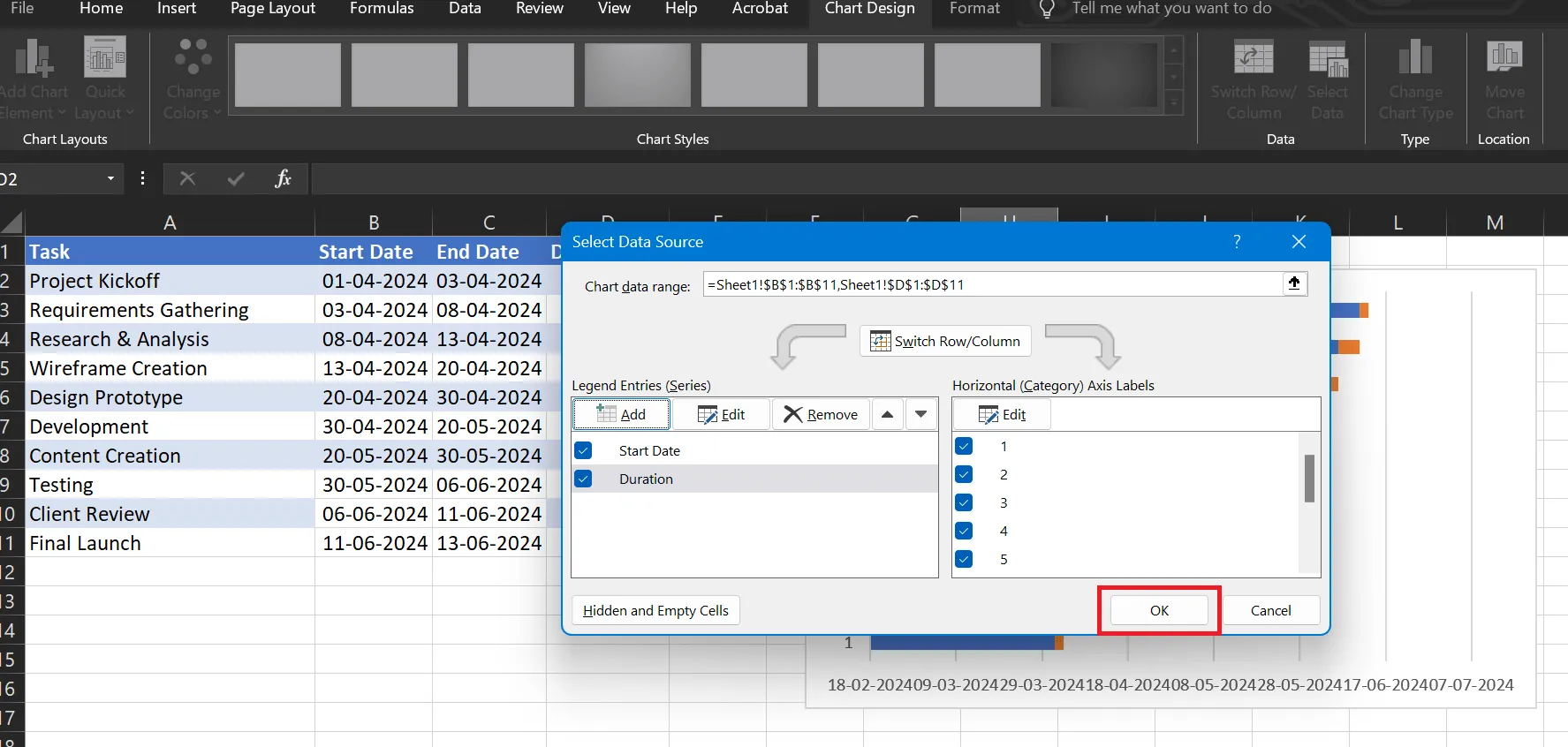Open the Page Layout tab

(273, 9)
